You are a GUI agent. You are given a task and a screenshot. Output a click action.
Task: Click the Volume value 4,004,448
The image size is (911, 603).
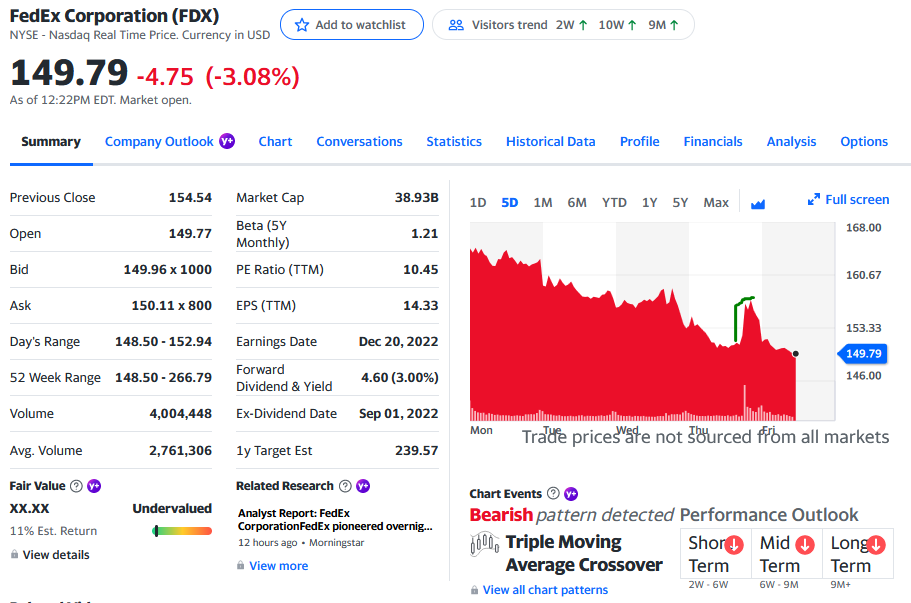point(181,414)
